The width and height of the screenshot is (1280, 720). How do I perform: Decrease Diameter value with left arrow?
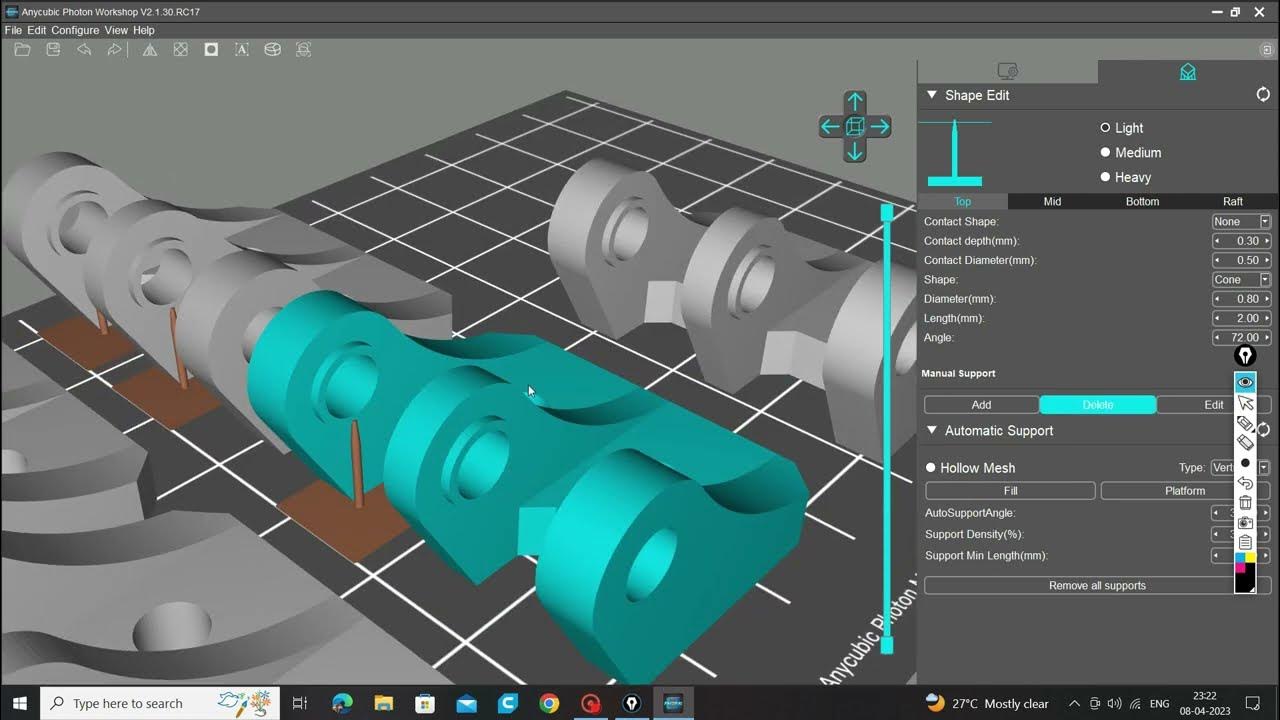[1217, 299]
